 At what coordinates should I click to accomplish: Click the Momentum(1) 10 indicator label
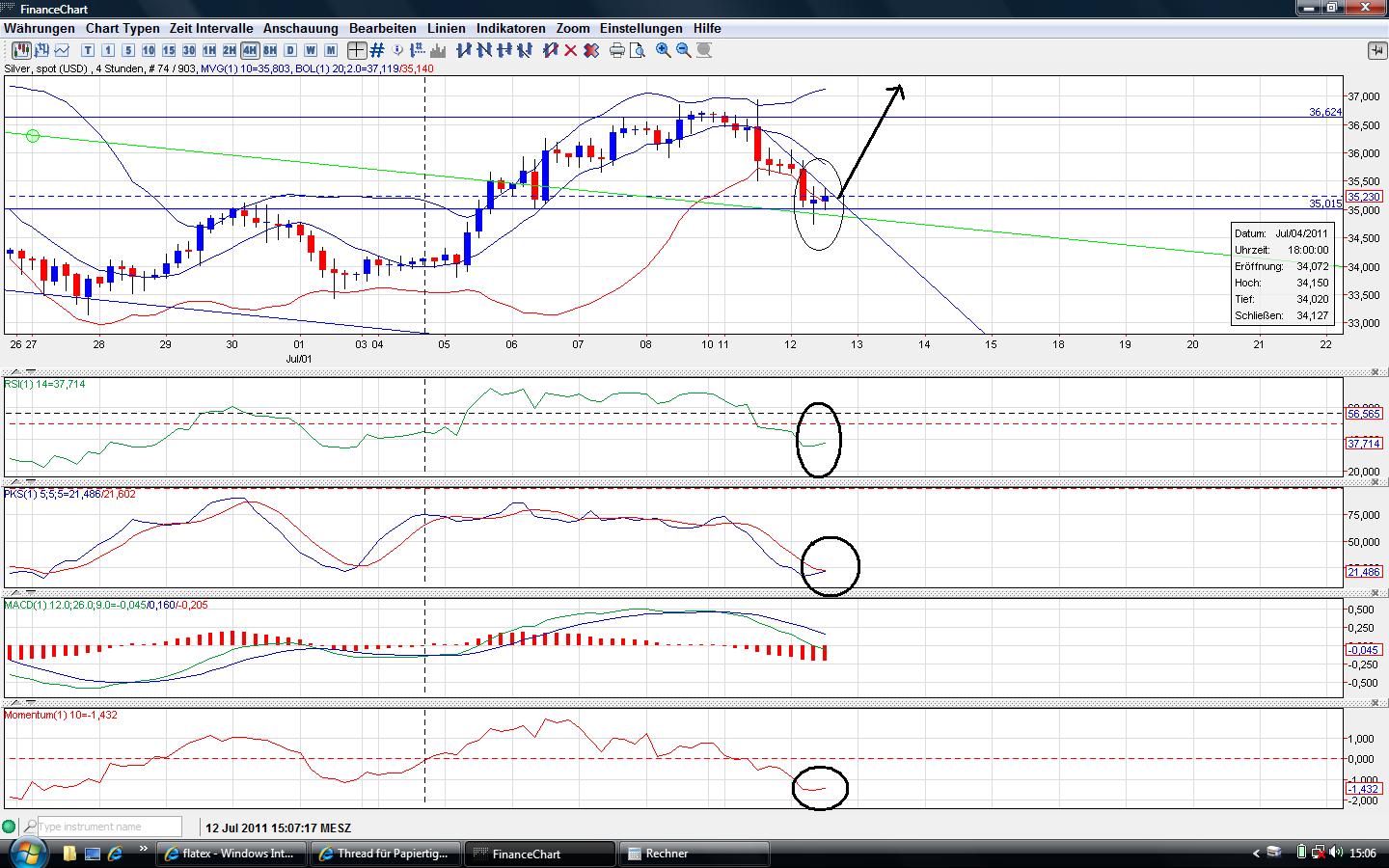tap(61, 715)
